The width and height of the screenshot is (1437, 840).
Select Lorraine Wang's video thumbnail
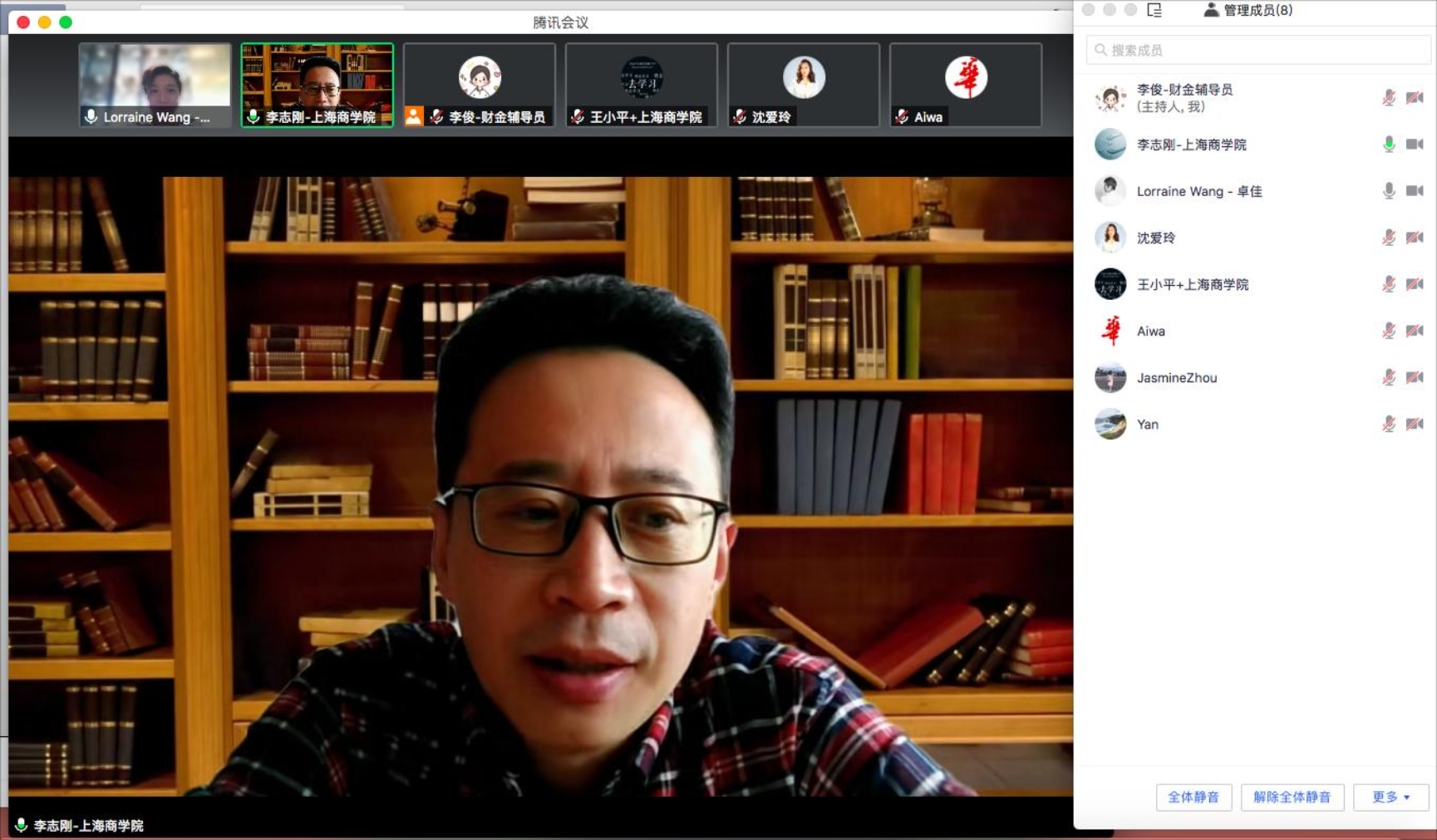coord(155,85)
